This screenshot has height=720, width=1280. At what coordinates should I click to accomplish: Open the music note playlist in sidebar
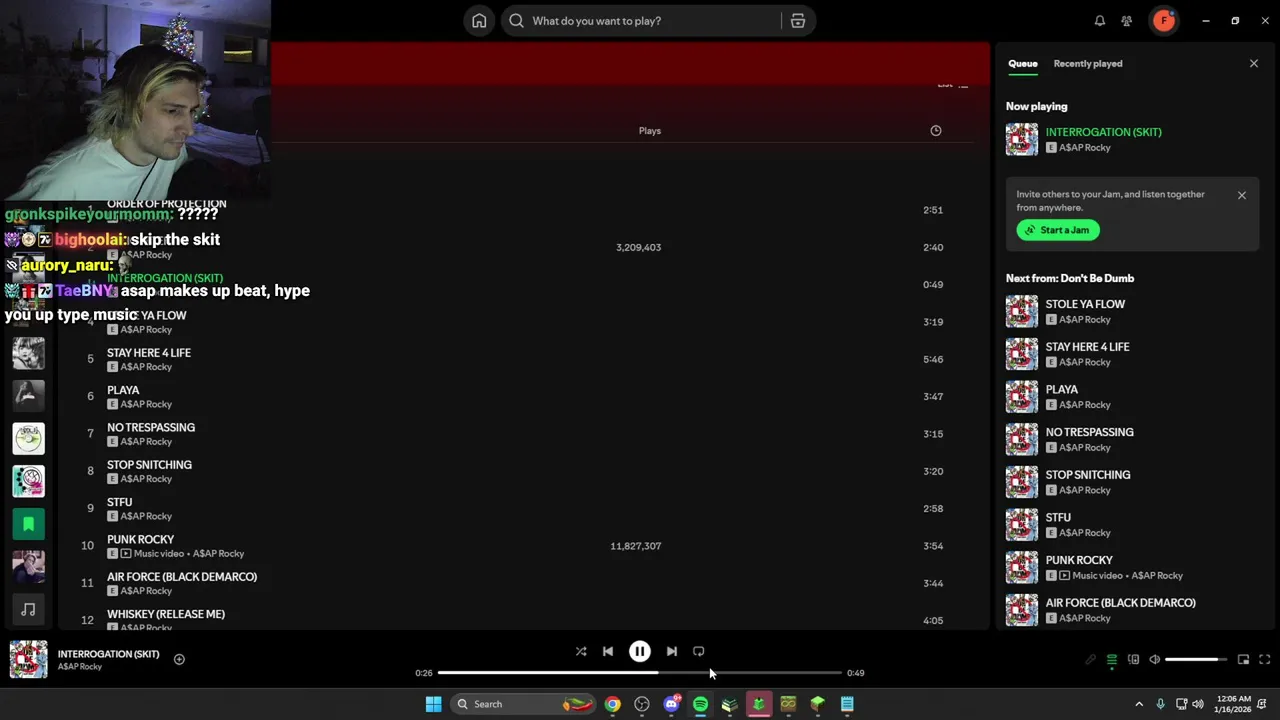tap(28, 609)
